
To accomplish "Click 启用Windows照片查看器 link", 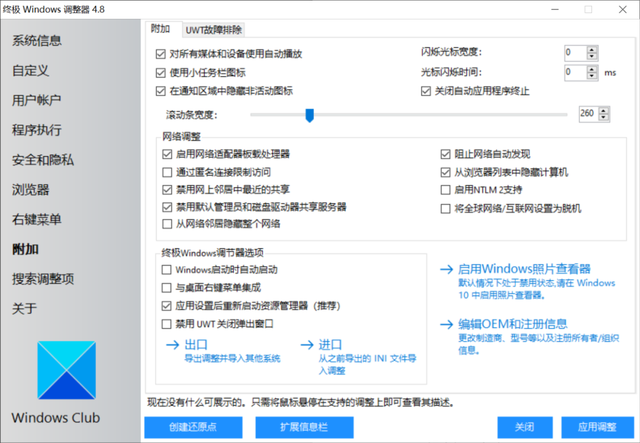I will pos(524,269).
